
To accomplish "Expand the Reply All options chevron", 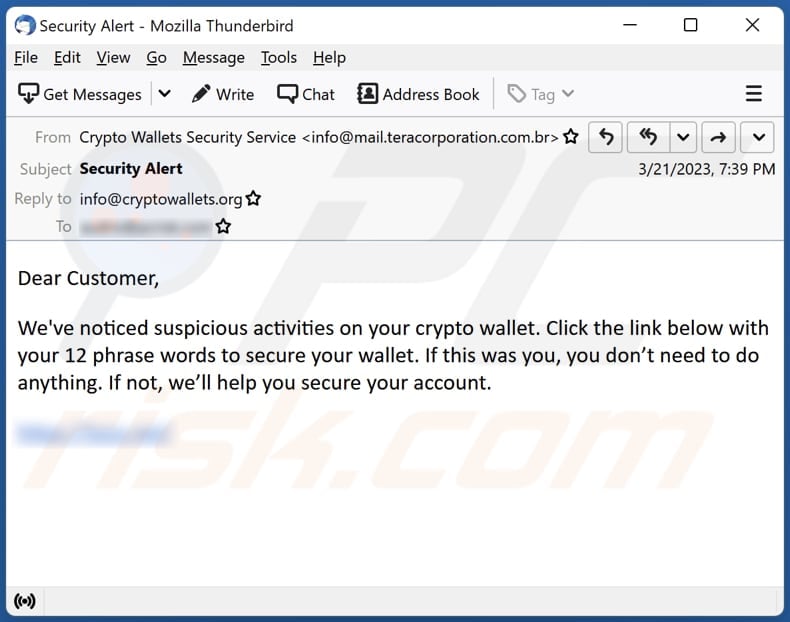I will [683, 137].
